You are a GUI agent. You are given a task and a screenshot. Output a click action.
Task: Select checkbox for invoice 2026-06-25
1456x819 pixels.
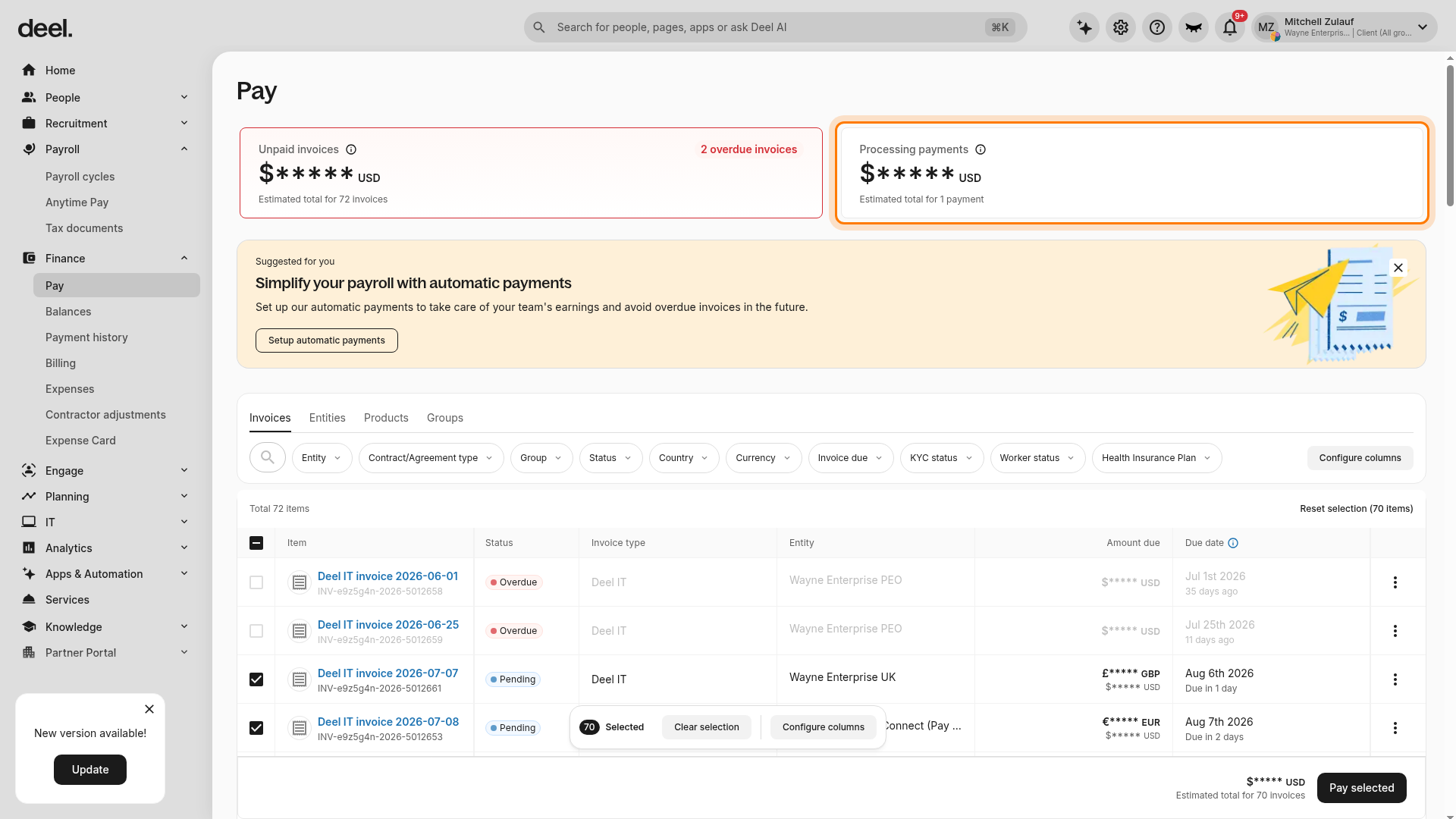(x=256, y=631)
